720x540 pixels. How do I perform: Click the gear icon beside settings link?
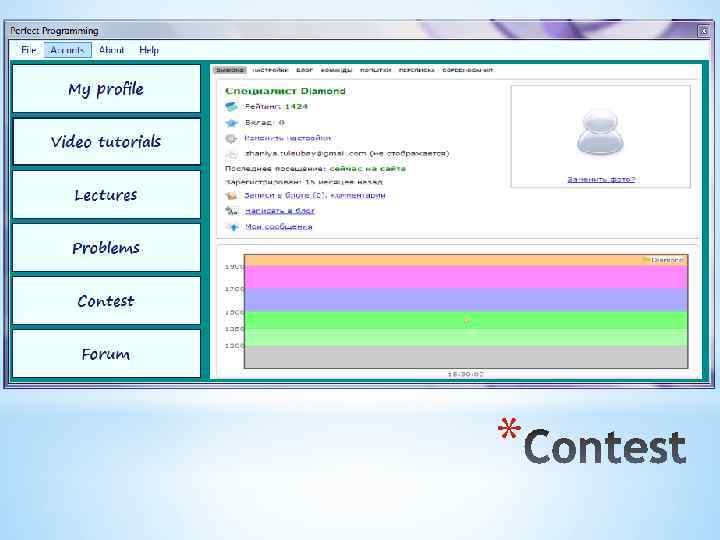[231, 138]
